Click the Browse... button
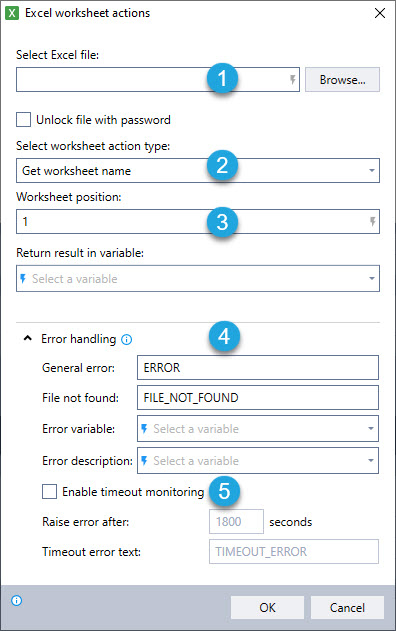The width and height of the screenshot is (396, 631). pos(342,80)
